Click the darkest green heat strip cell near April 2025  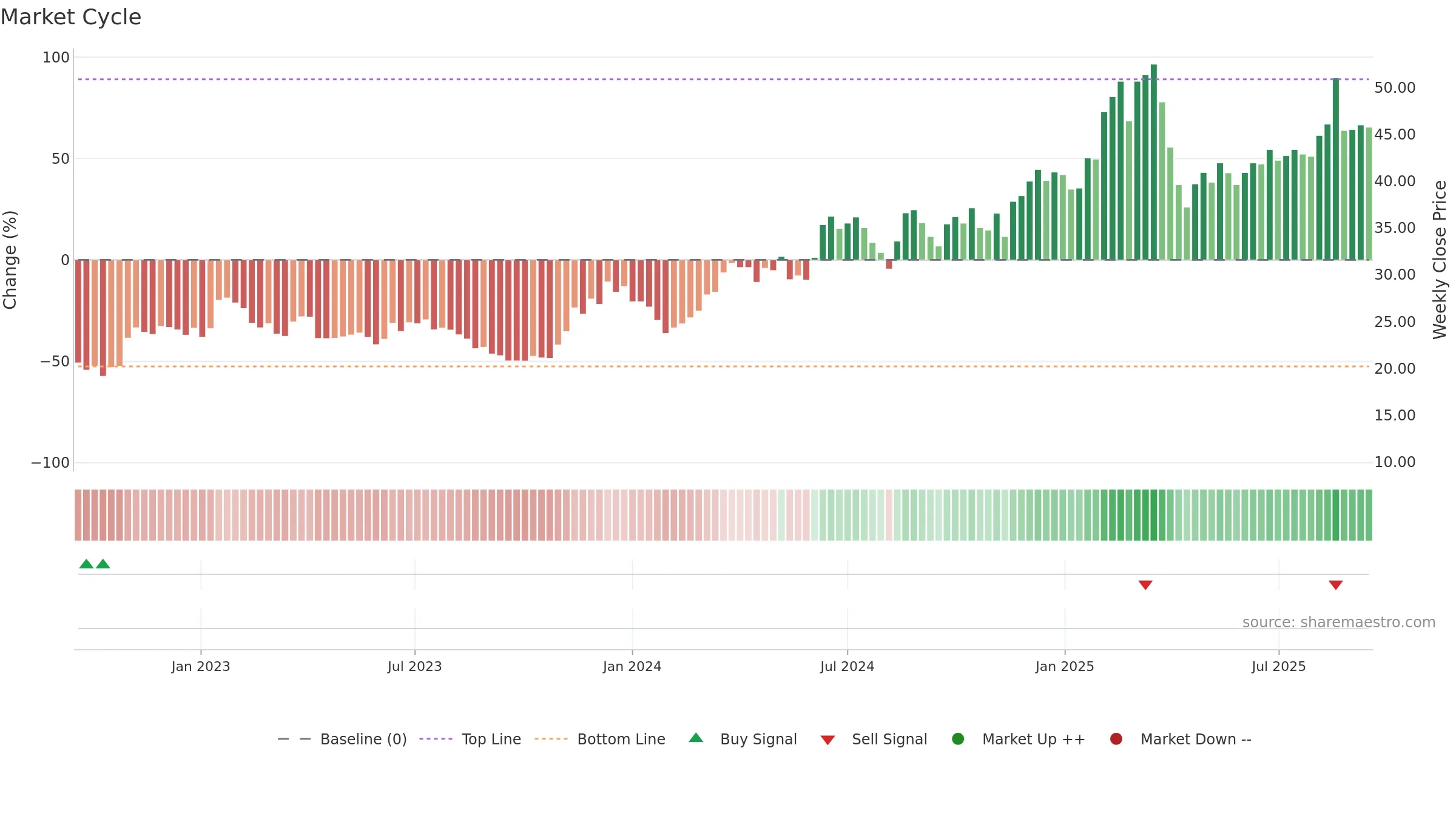point(1154,515)
